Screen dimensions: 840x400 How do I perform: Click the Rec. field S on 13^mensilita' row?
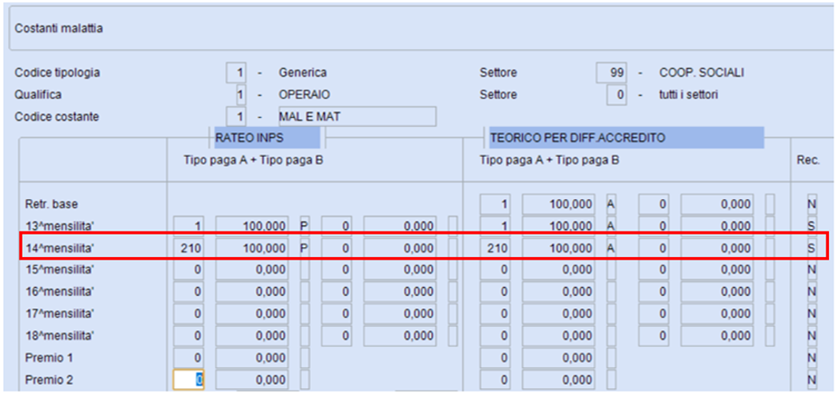pyautogui.click(x=812, y=226)
